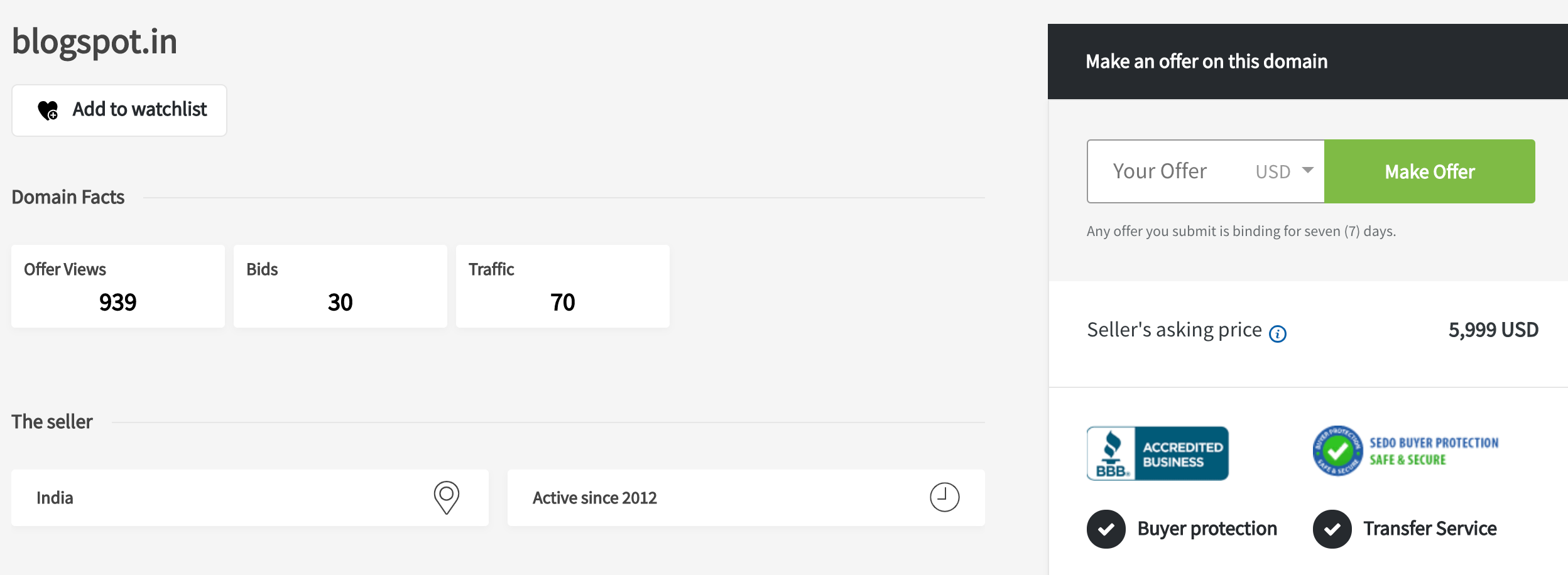The image size is (1568, 575).
Task: Click the clock icon beside Active since 2012
Action: tap(944, 497)
